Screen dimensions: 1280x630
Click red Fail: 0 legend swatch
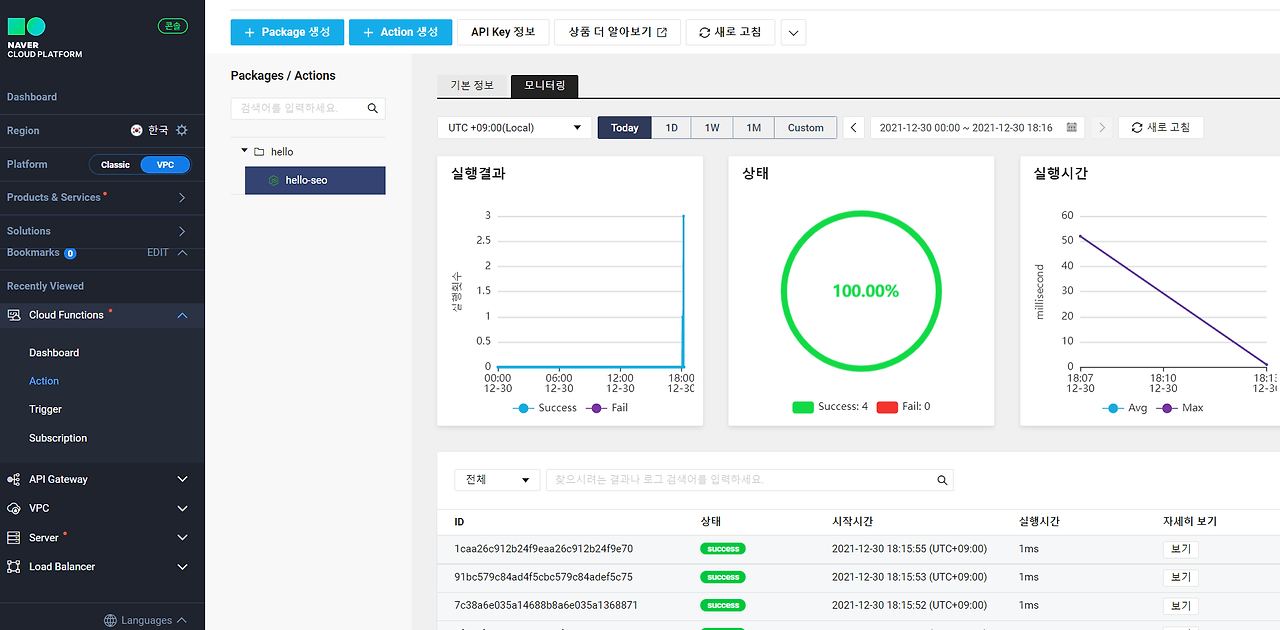[887, 407]
